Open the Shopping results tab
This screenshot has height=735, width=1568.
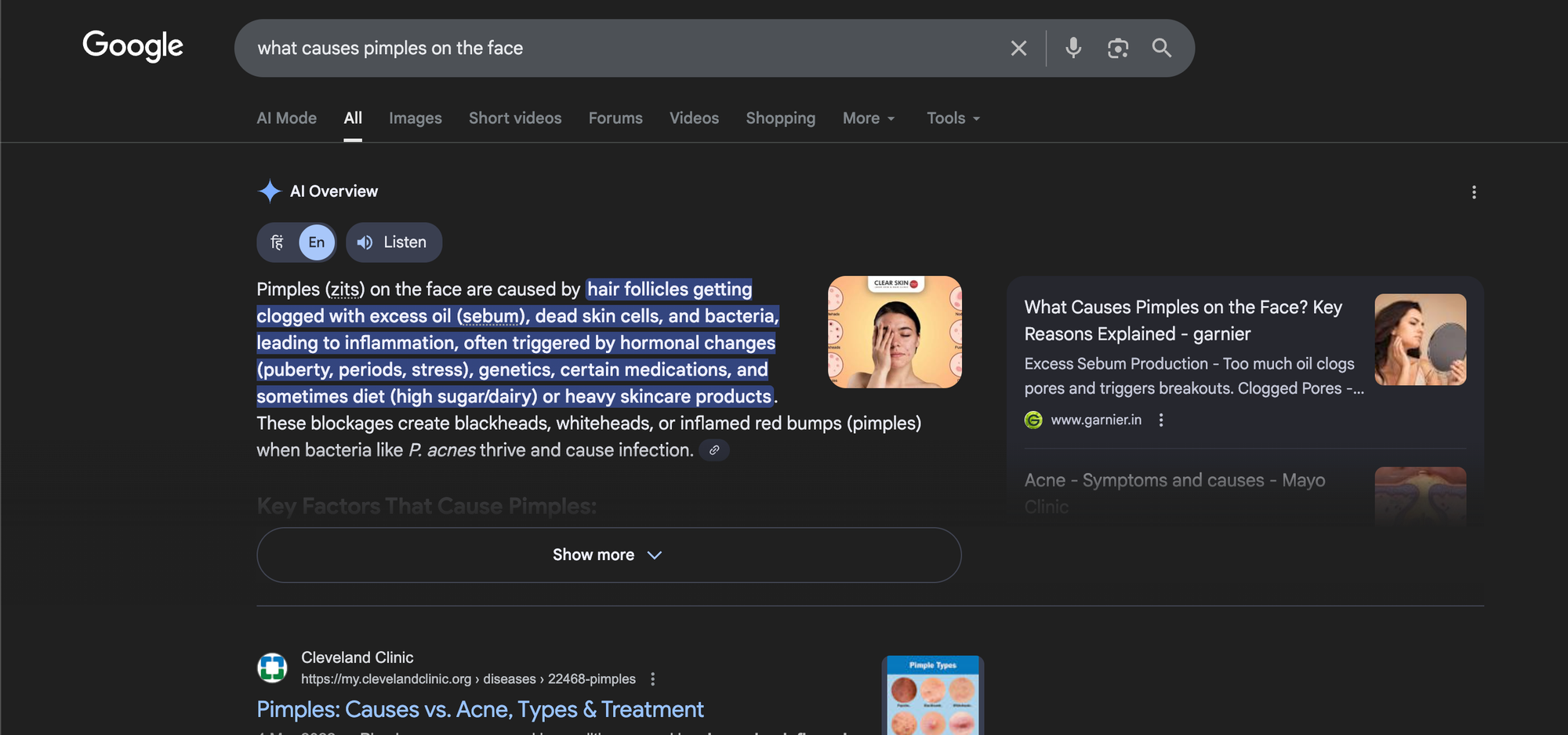[x=780, y=118]
